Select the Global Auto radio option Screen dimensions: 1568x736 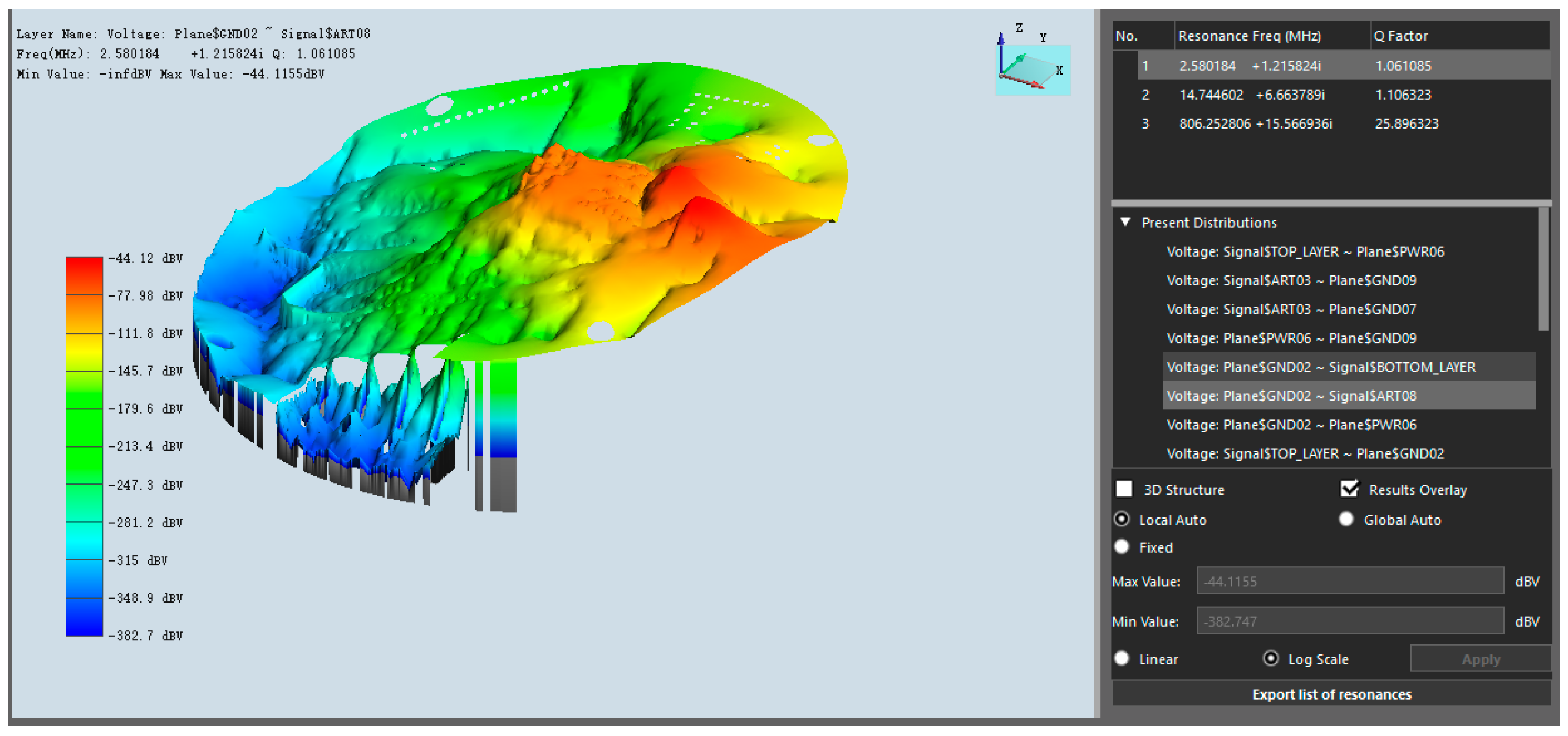pyautogui.click(x=1346, y=519)
